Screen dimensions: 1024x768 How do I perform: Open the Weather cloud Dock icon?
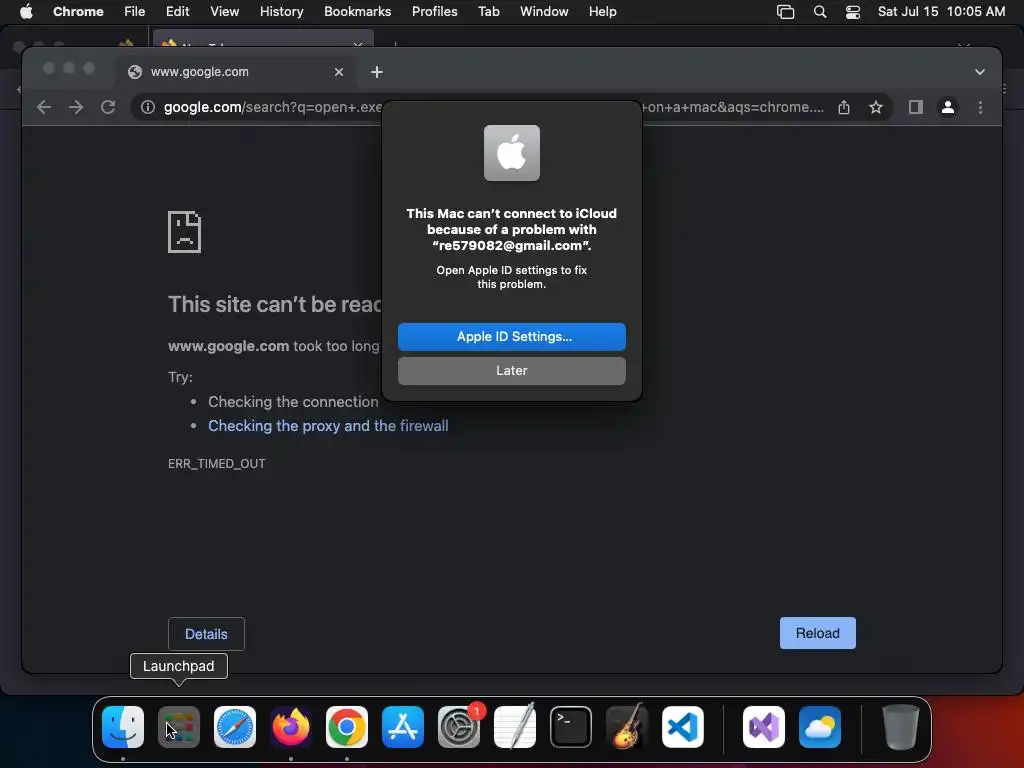click(x=820, y=726)
